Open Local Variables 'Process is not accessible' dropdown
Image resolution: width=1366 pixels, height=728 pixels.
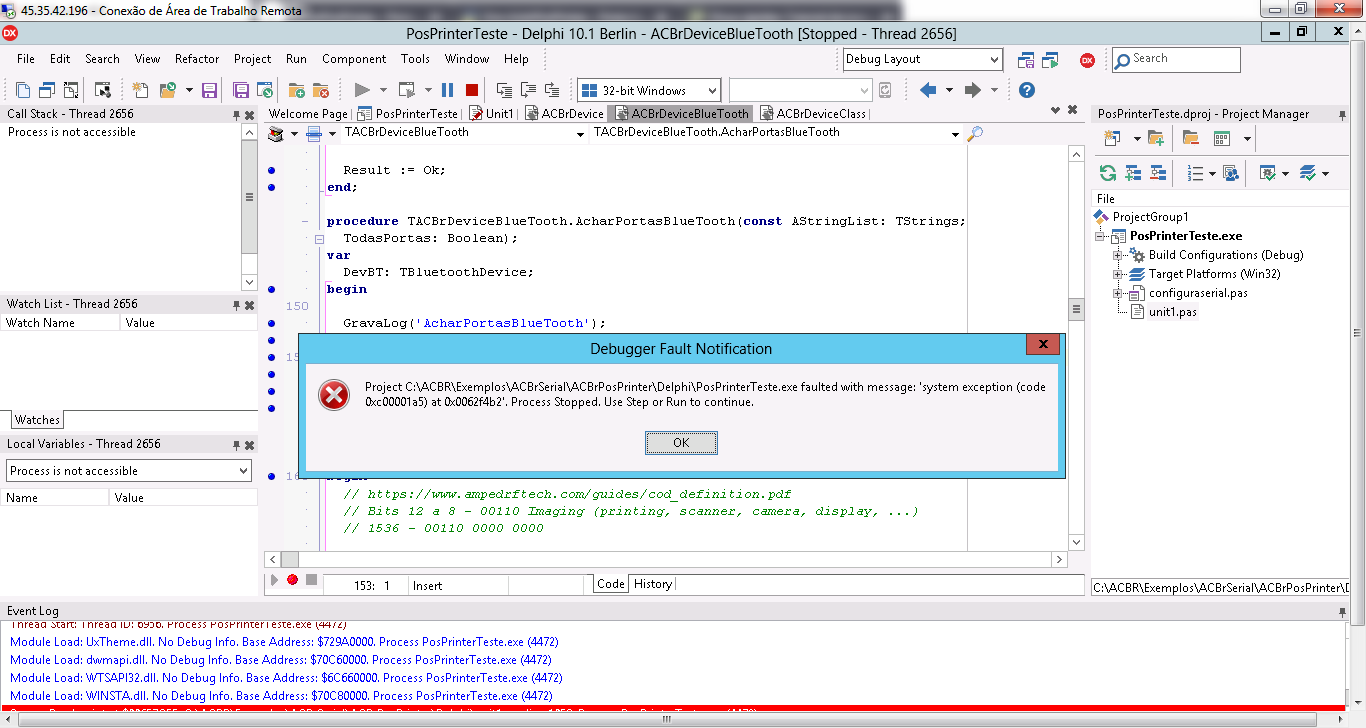pos(130,471)
